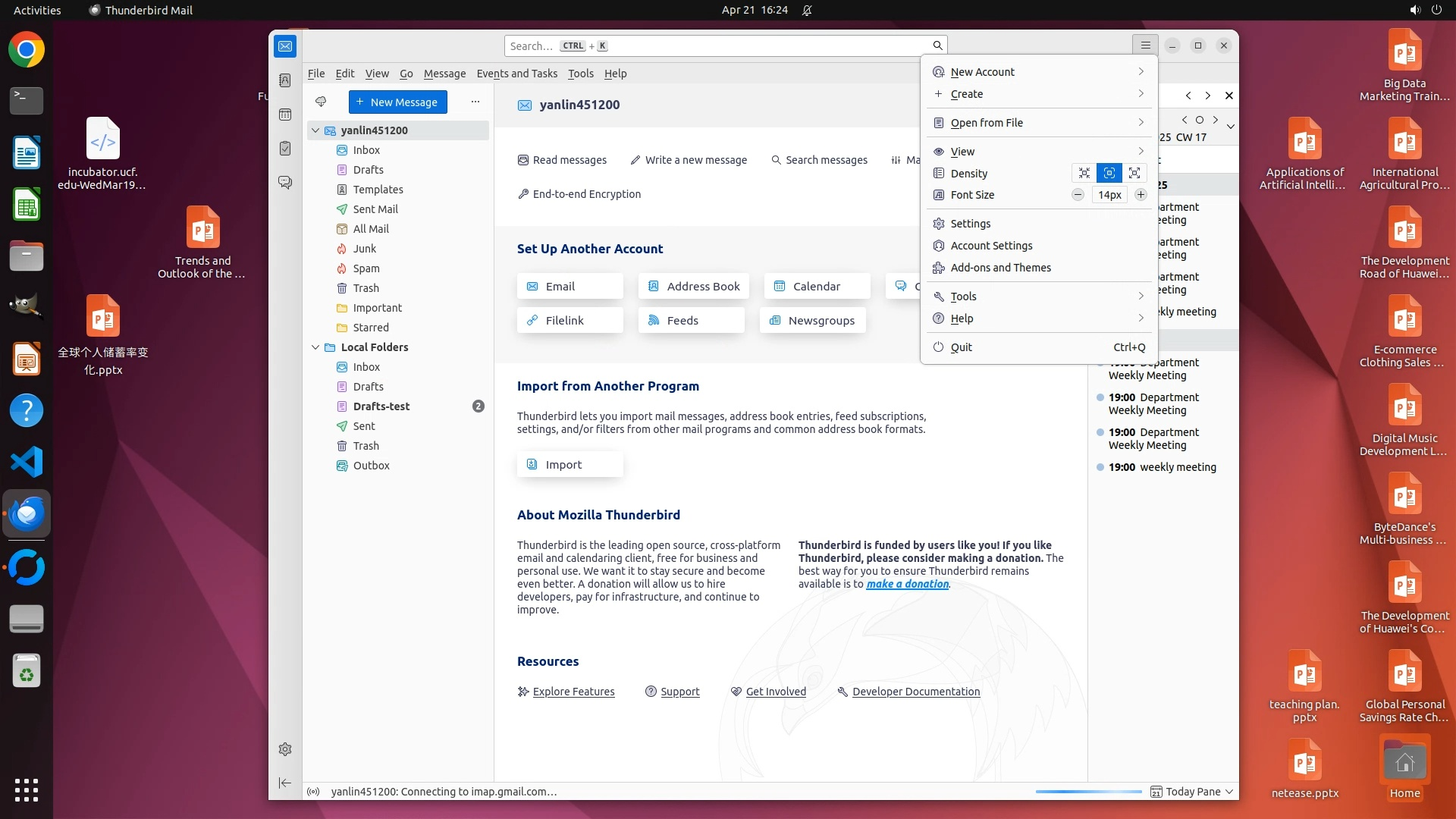The image size is (1456, 819).
Task: Follow the make a donation link
Action: (x=907, y=584)
